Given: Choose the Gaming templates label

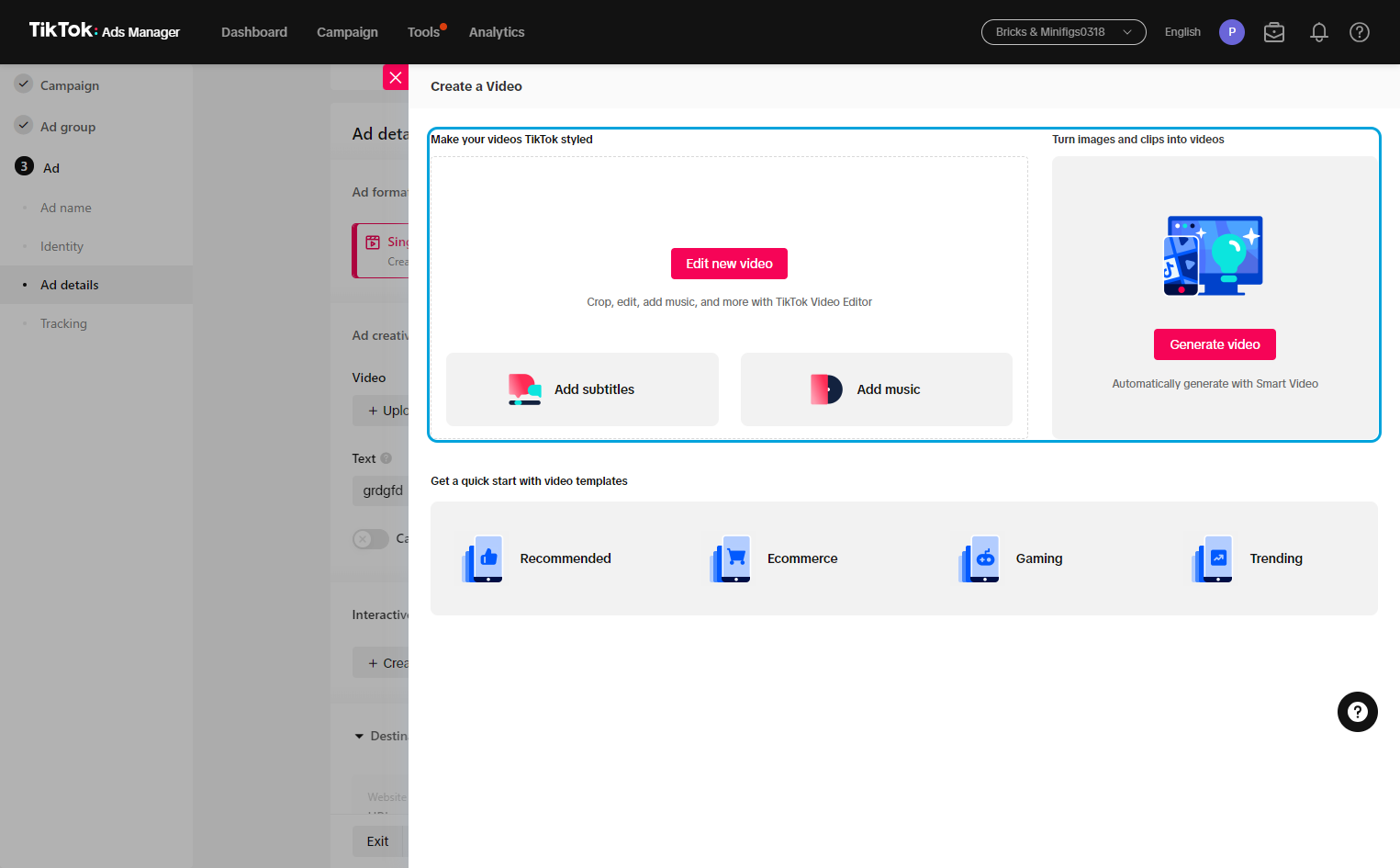Looking at the screenshot, I should pos(1039,558).
